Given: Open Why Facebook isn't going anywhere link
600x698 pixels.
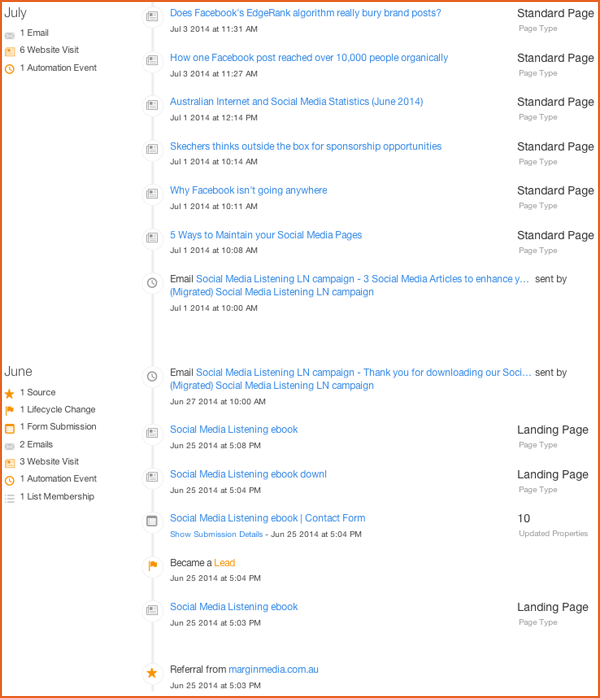Looking at the screenshot, I should pyautogui.click(x=248, y=191).
